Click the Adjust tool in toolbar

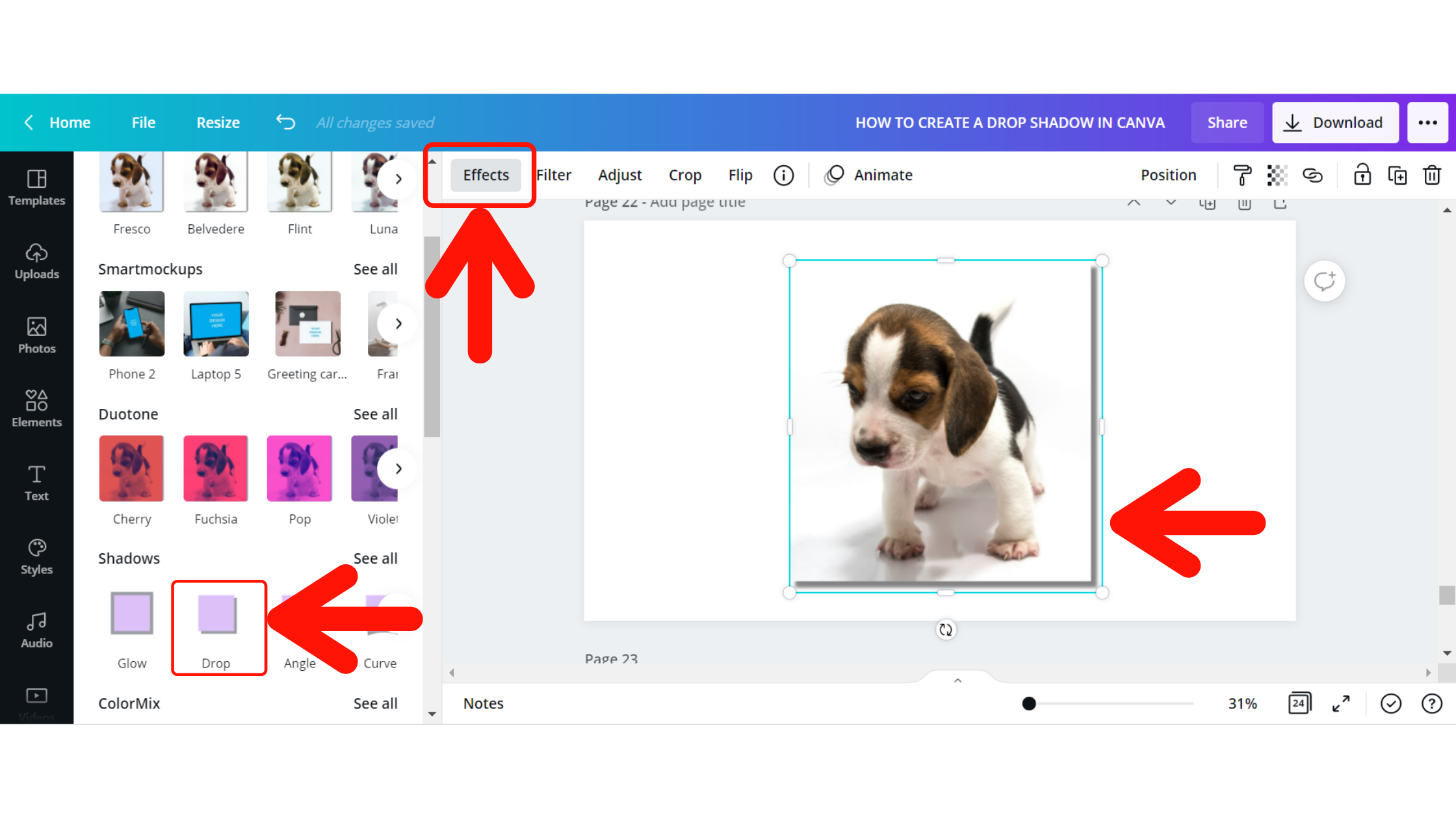coord(619,175)
